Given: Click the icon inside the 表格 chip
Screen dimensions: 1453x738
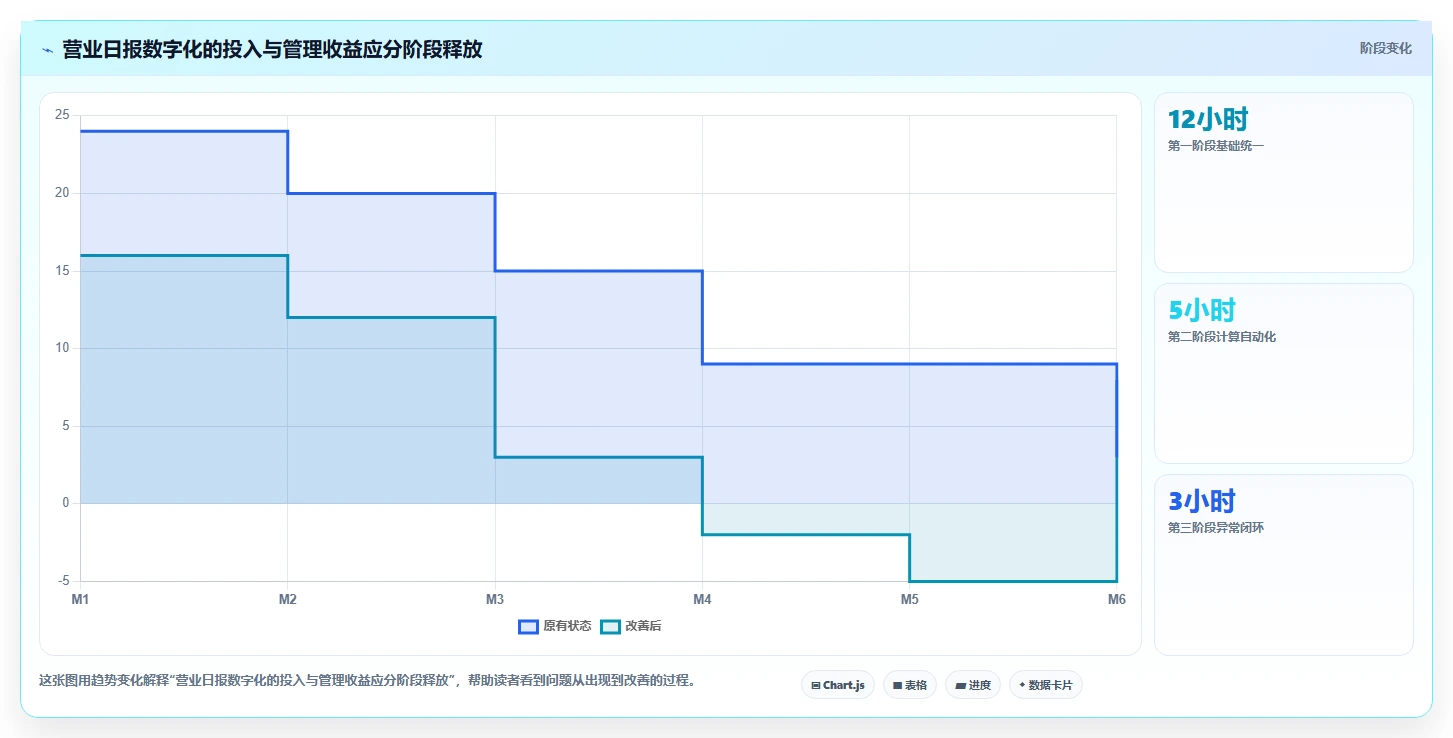Looking at the screenshot, I should coord(897,686).
